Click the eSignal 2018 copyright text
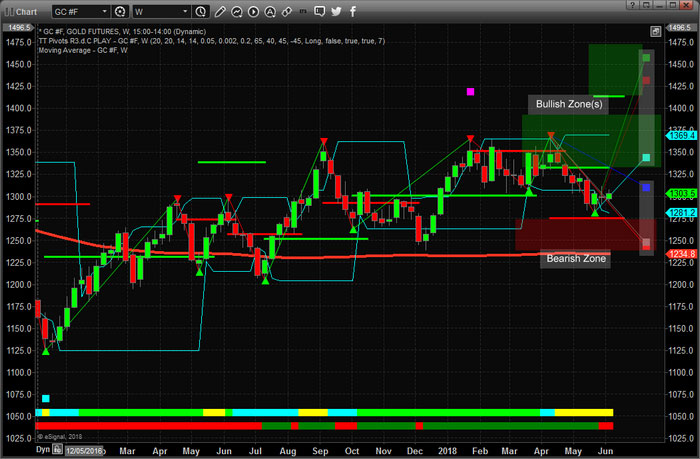The image size is (700, 459). coord(59,437)
